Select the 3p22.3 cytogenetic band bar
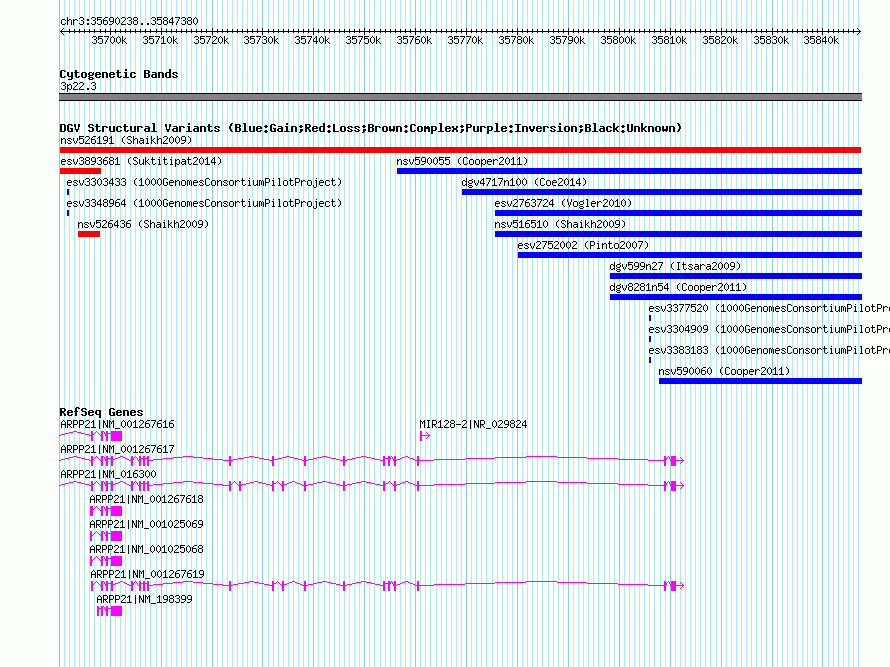 [x=460, y=97]
